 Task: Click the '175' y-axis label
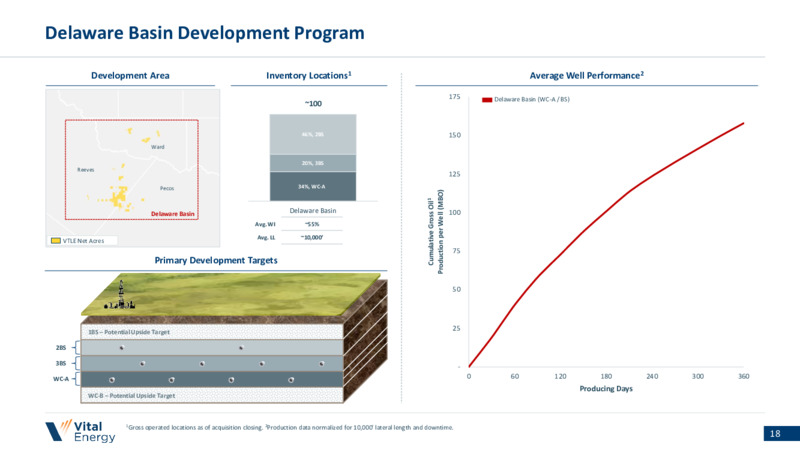coord(455,96)
